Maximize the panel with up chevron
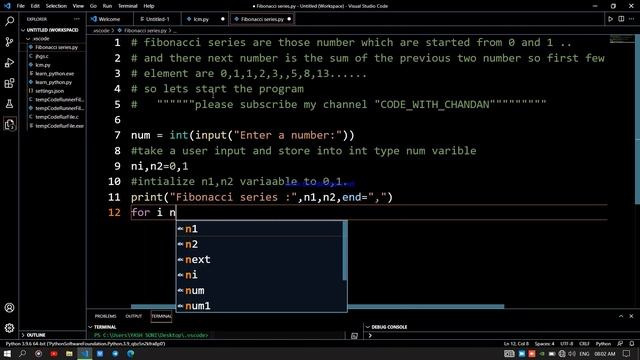The image size is (640, 360). (621, 316)
